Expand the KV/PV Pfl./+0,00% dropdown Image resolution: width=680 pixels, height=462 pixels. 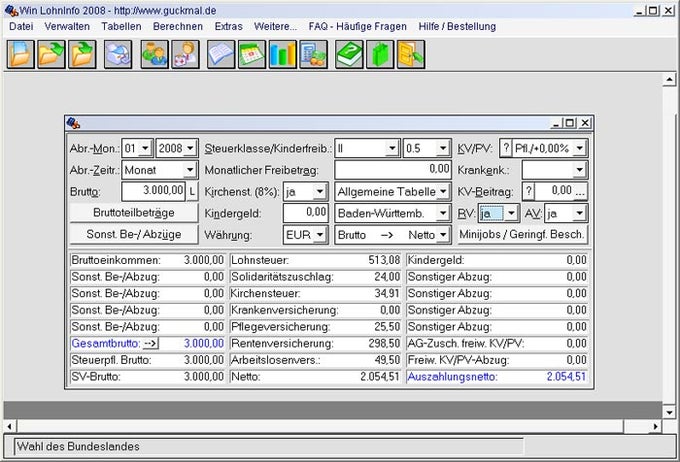(x=580, y=148)
